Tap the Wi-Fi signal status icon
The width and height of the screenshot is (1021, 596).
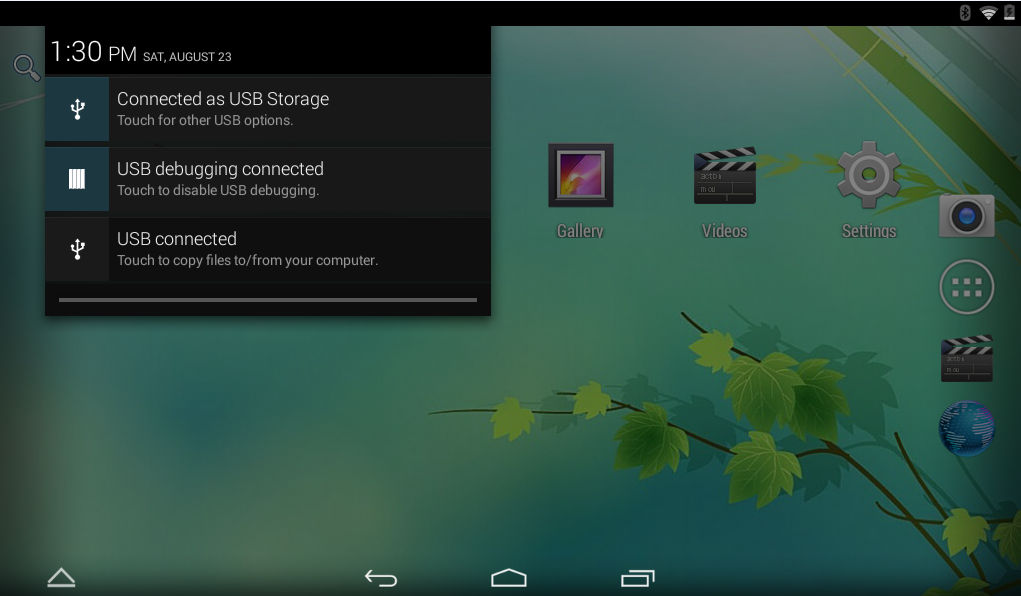[x=988, y=12]
